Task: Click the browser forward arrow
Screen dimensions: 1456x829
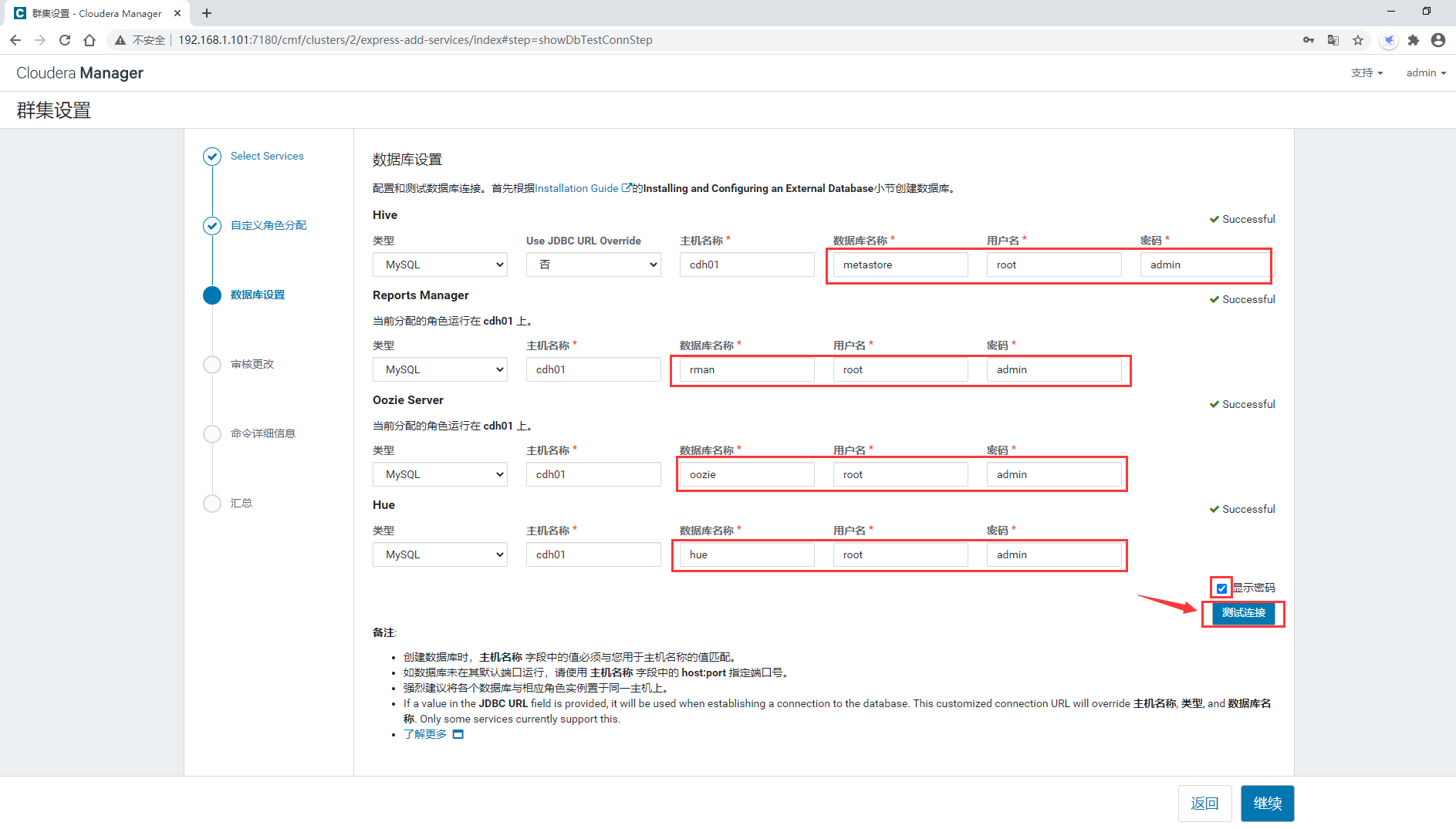Action: pyautogui.click(x=40, y=40)
